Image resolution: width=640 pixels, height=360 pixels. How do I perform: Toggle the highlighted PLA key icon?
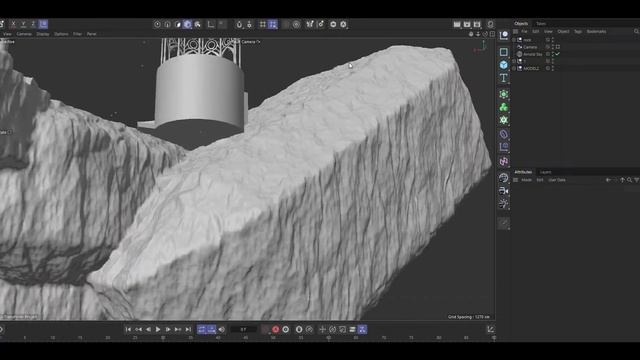click(362, 329)
